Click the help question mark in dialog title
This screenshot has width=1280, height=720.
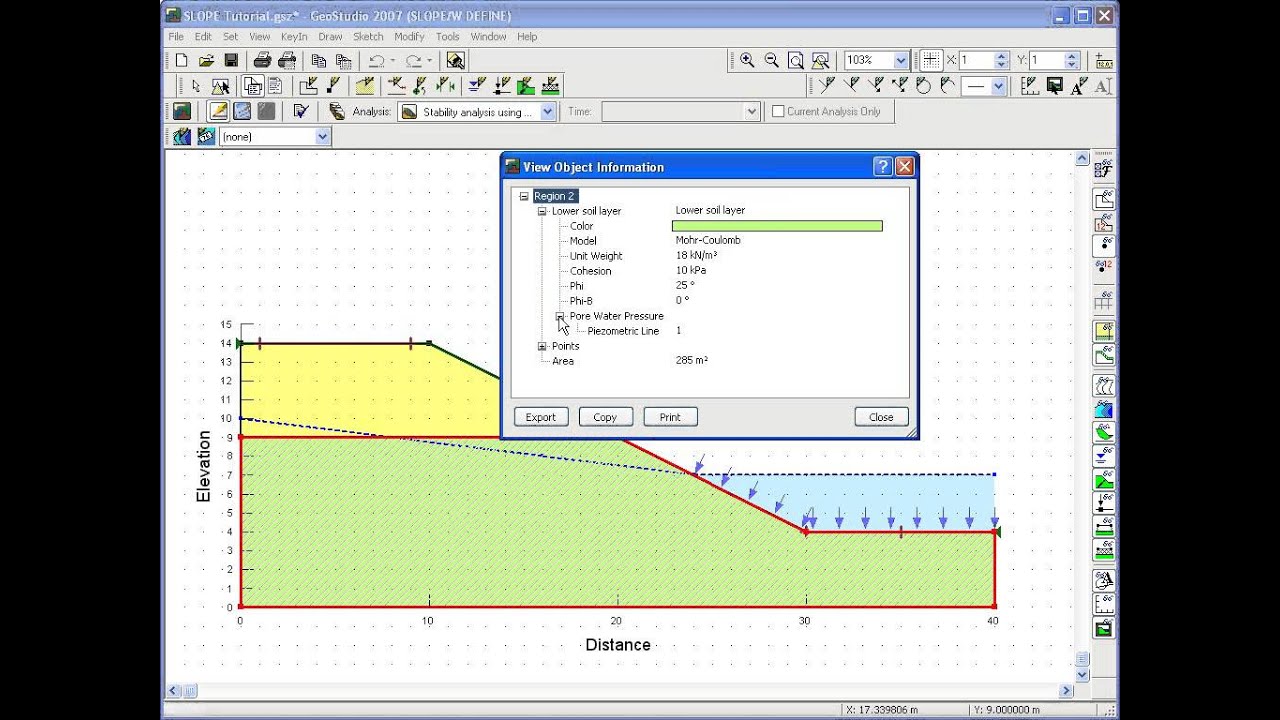[x=883, y=167]
